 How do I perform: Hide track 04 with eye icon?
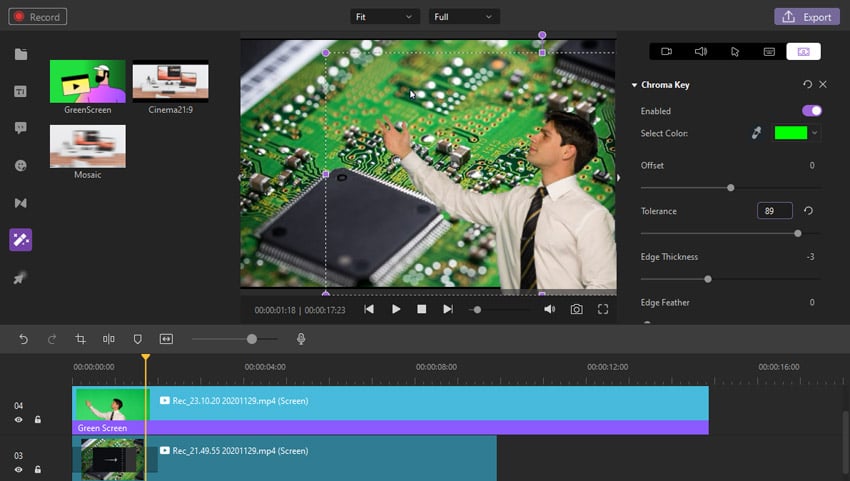[18, 420]
